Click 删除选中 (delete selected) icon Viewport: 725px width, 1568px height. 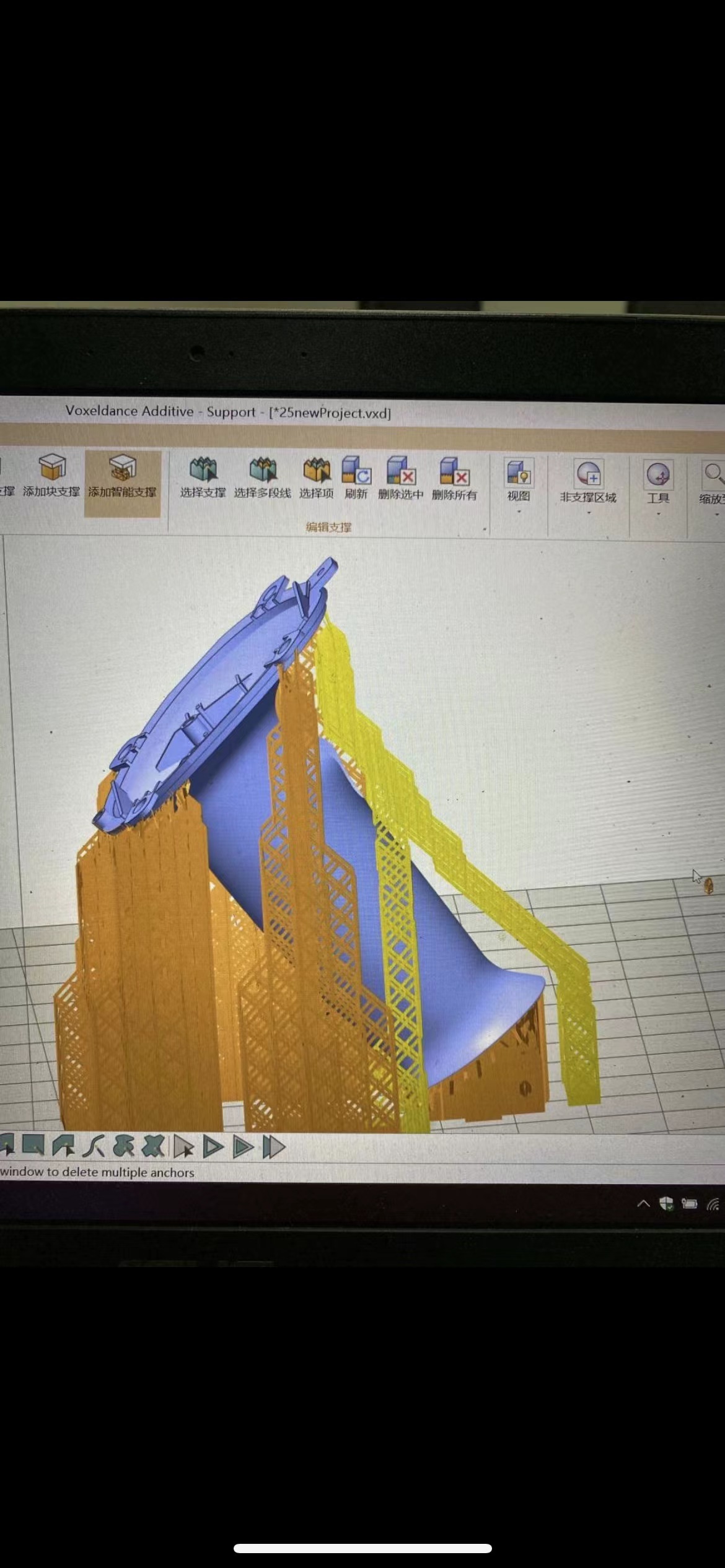(x=400, y=477)
